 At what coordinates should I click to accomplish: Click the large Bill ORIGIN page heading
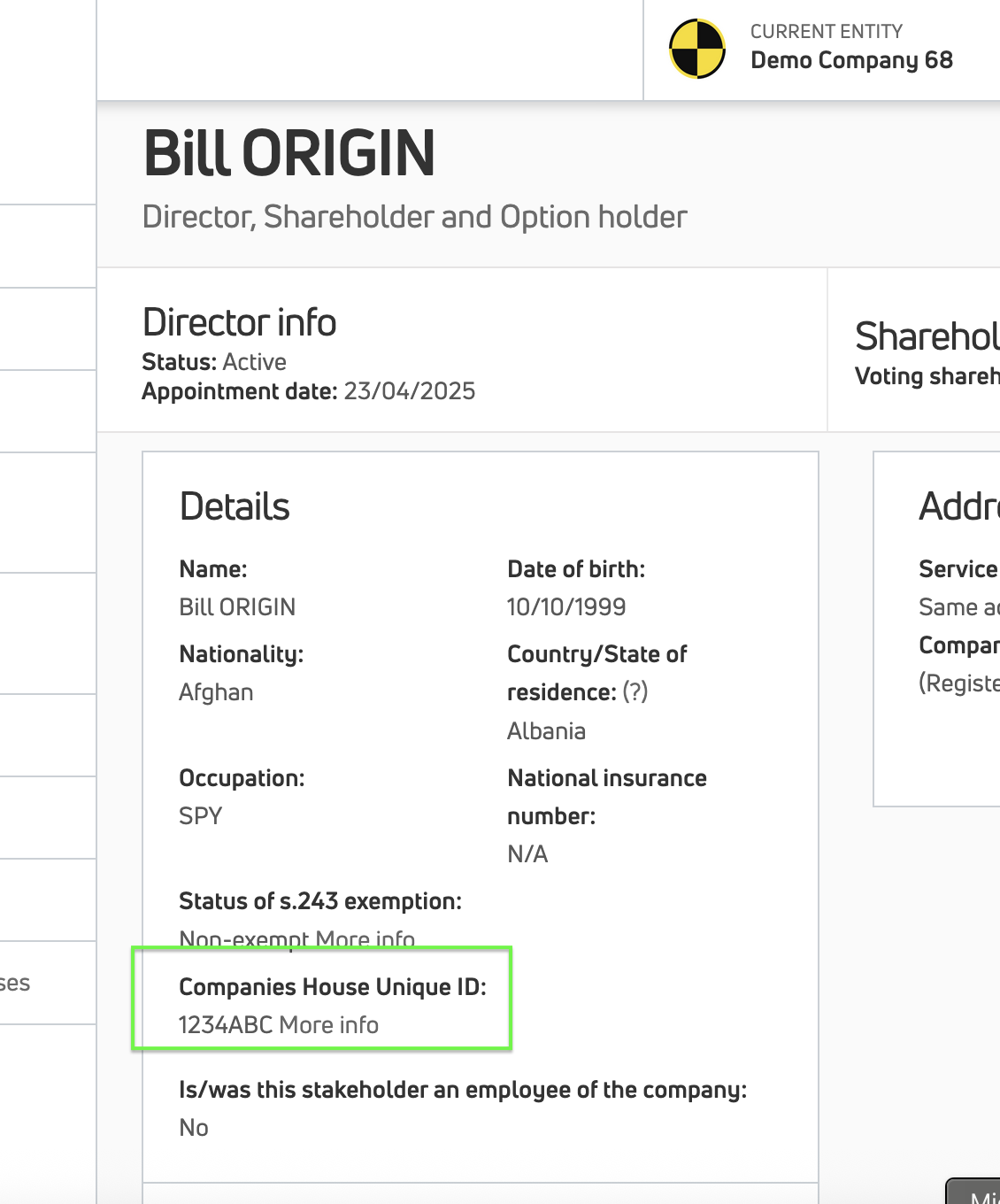[288, 153]
